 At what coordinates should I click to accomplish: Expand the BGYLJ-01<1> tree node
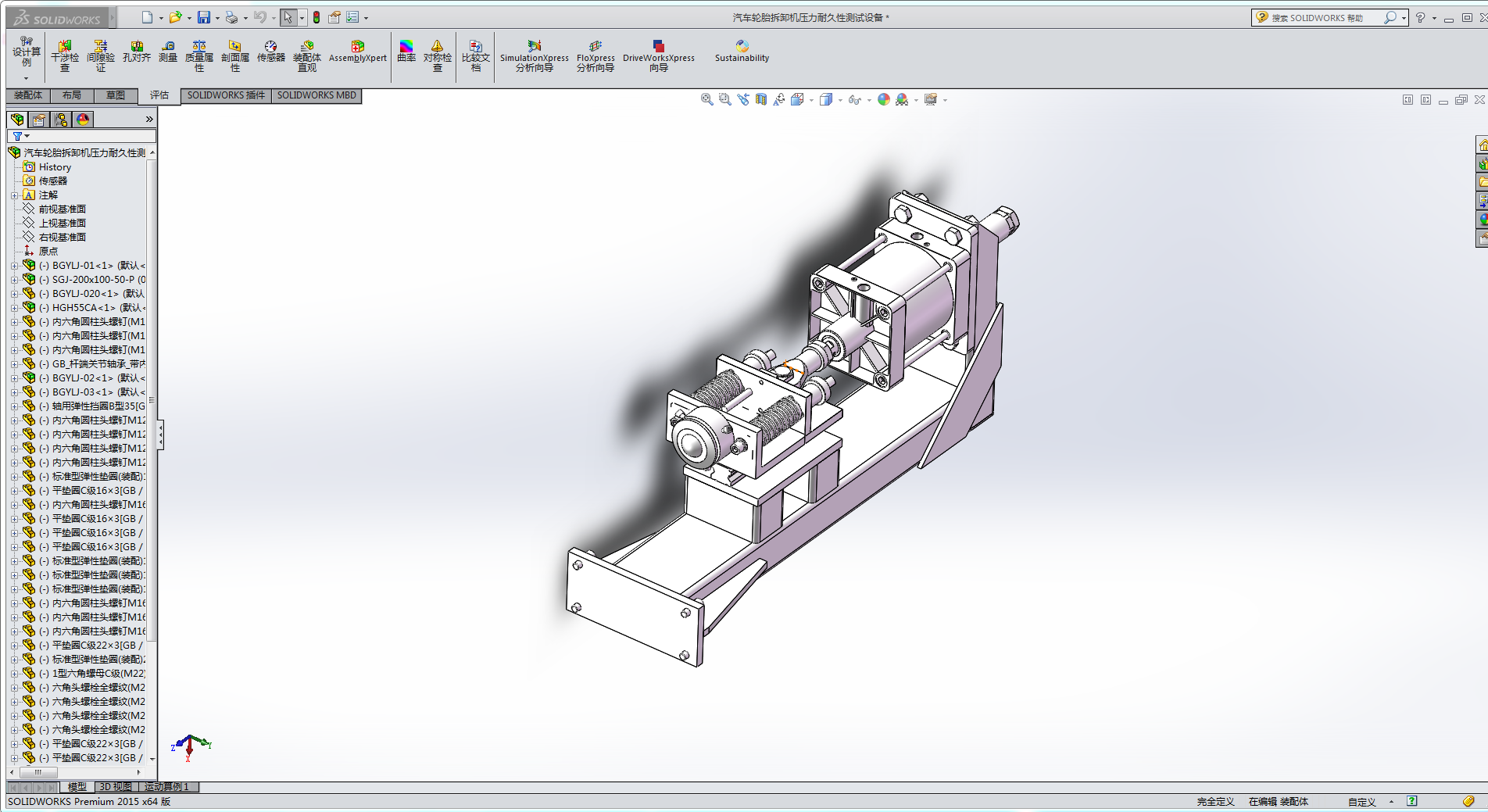(x=14, y=266)
